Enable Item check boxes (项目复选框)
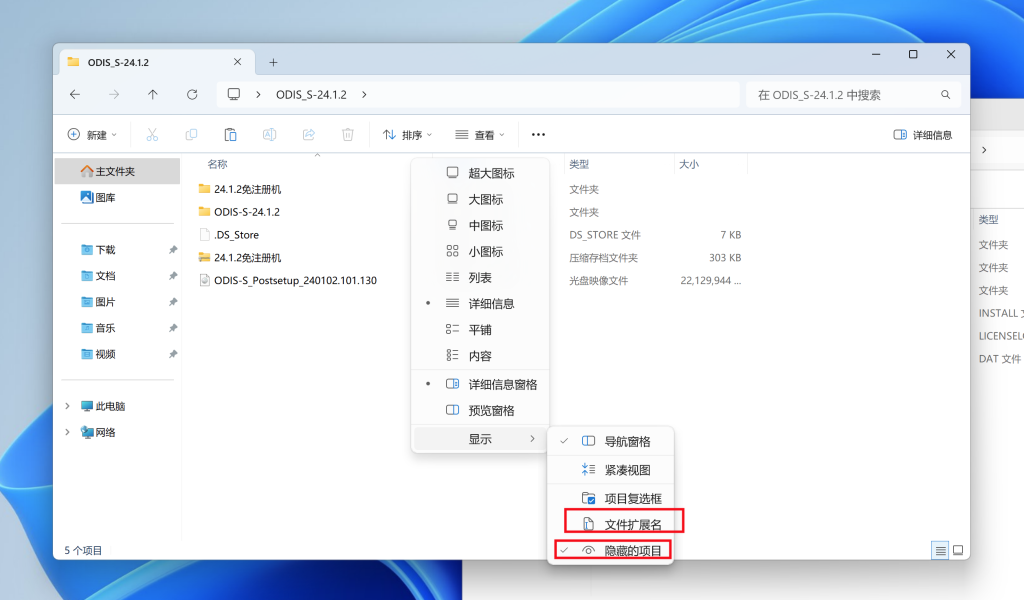1024x600 pixels. coord(610,498)
